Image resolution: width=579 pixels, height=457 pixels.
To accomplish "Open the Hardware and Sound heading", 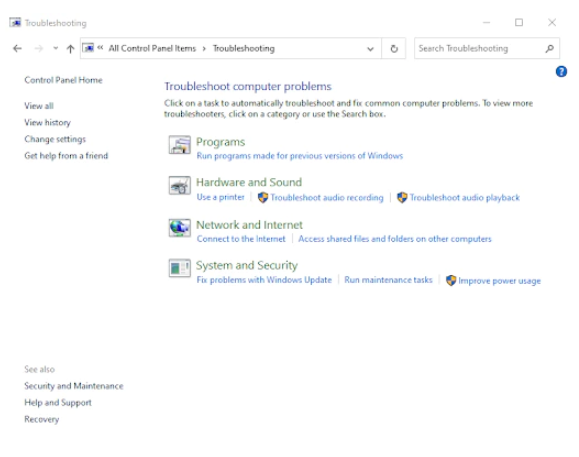I will pos(249,182).
